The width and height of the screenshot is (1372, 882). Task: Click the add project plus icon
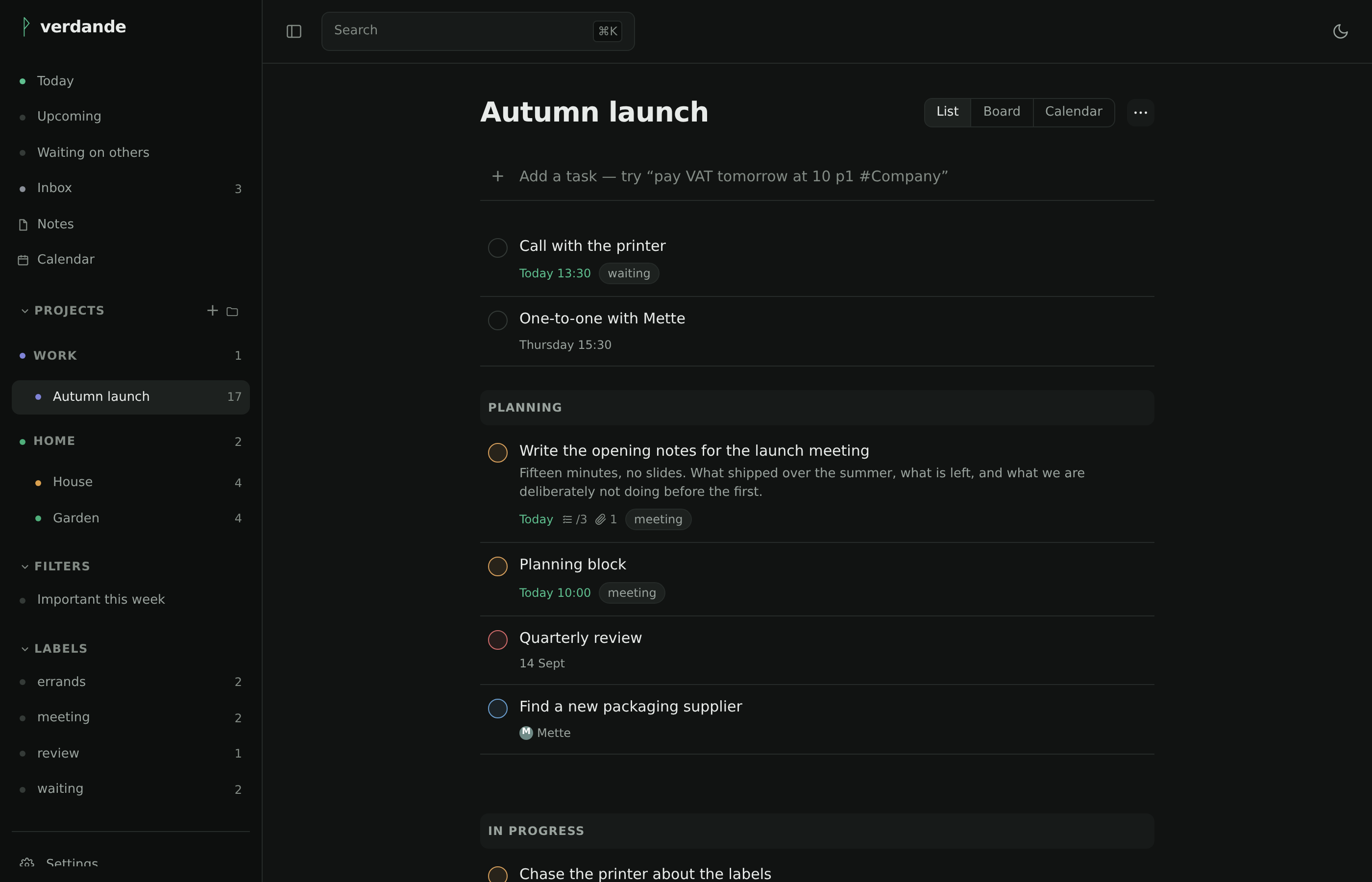tap(213, 311)
